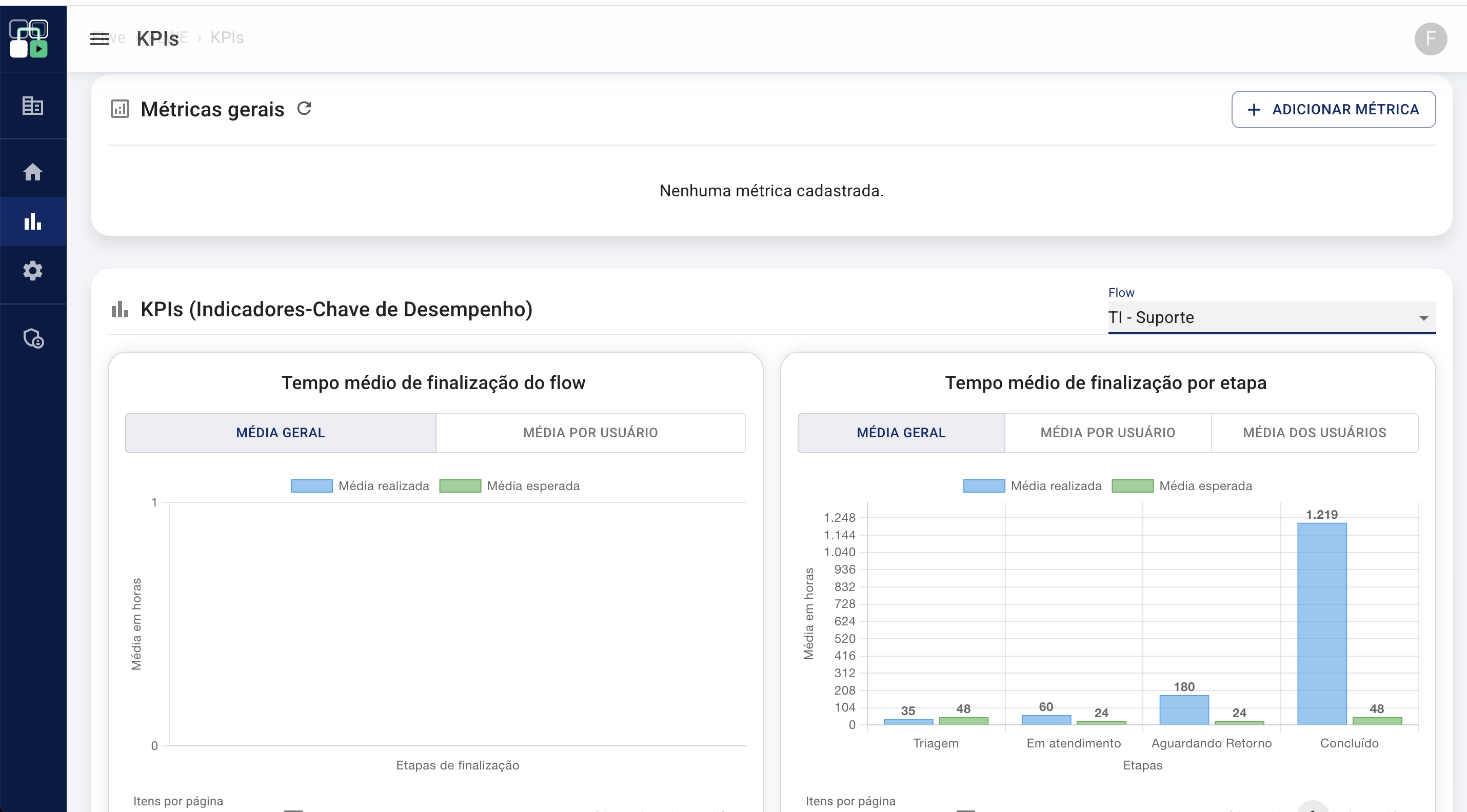Click the app logo in sidebar
The width and height of the screenshot is (1467, 812).
coord(29,38)
